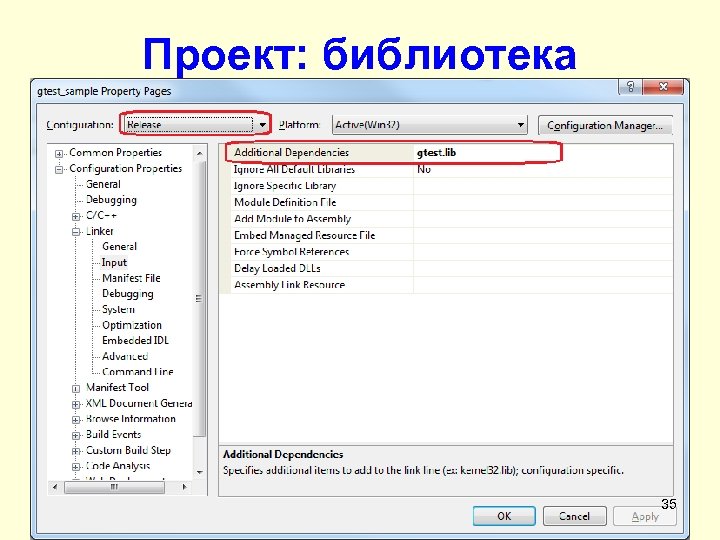The image size is (720, 540).
Task: Click the Apply button
Action: tap(645, 516)
